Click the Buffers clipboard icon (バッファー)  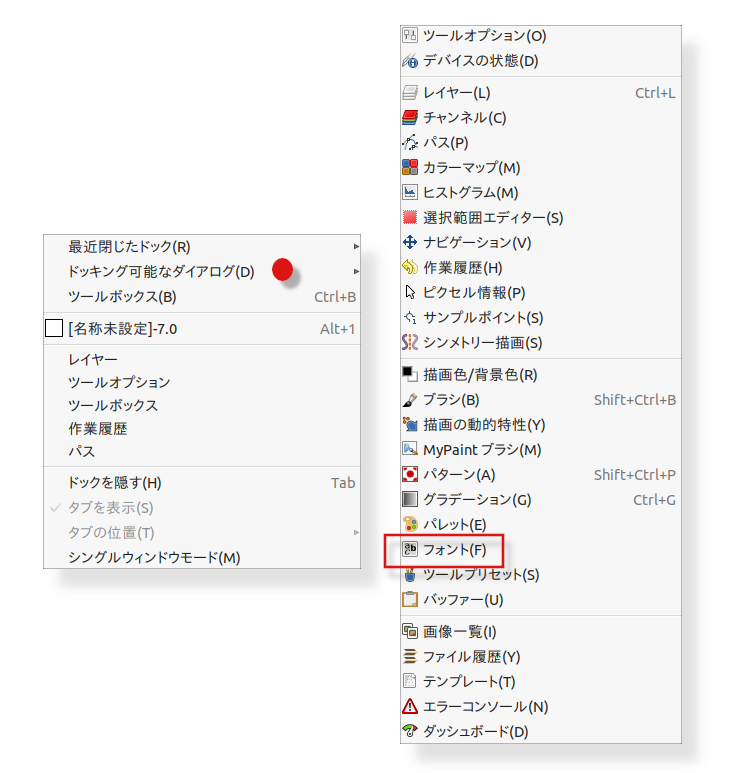(x=410, y=599)
